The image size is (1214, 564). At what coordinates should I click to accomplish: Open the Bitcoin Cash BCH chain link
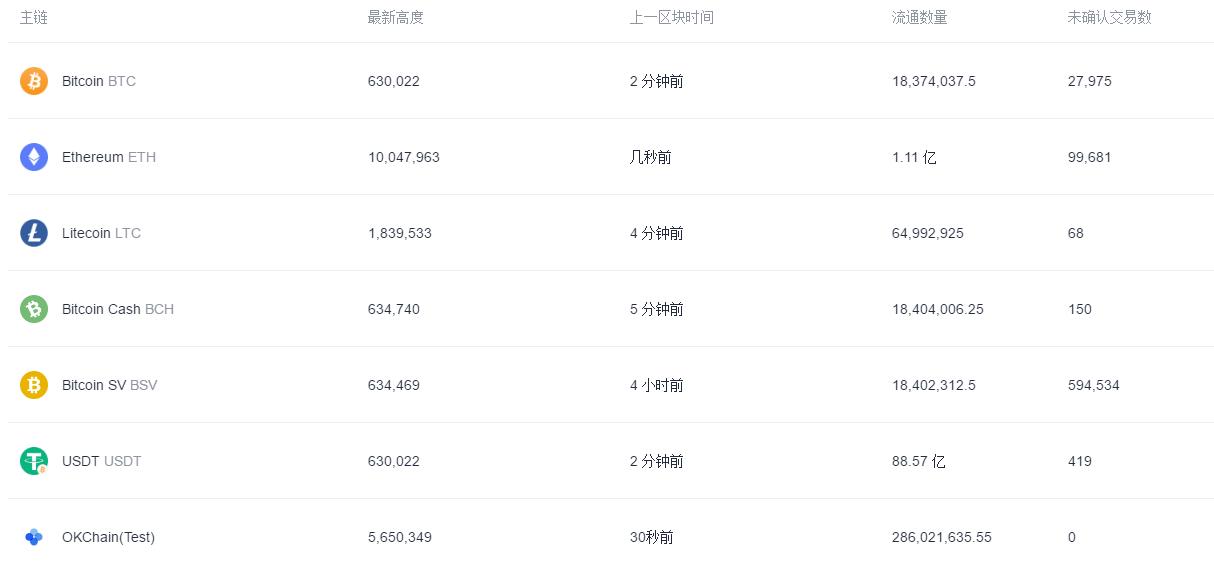pyautogui.click(x=118, y=309)
